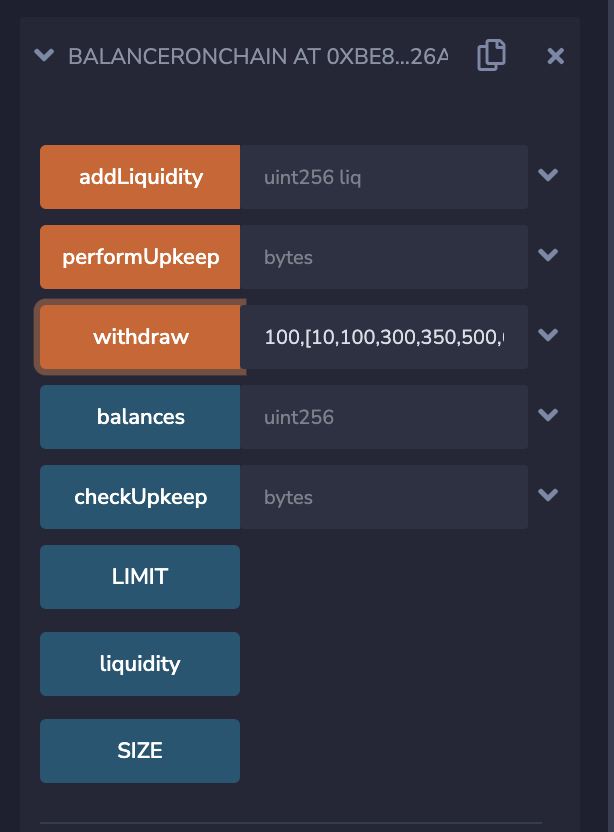This screenshot has height=832, width=614.
Task: Collapse the deployed BalancerOnchain contract panel
Action: pyautogui.click(x=44, y=56)
